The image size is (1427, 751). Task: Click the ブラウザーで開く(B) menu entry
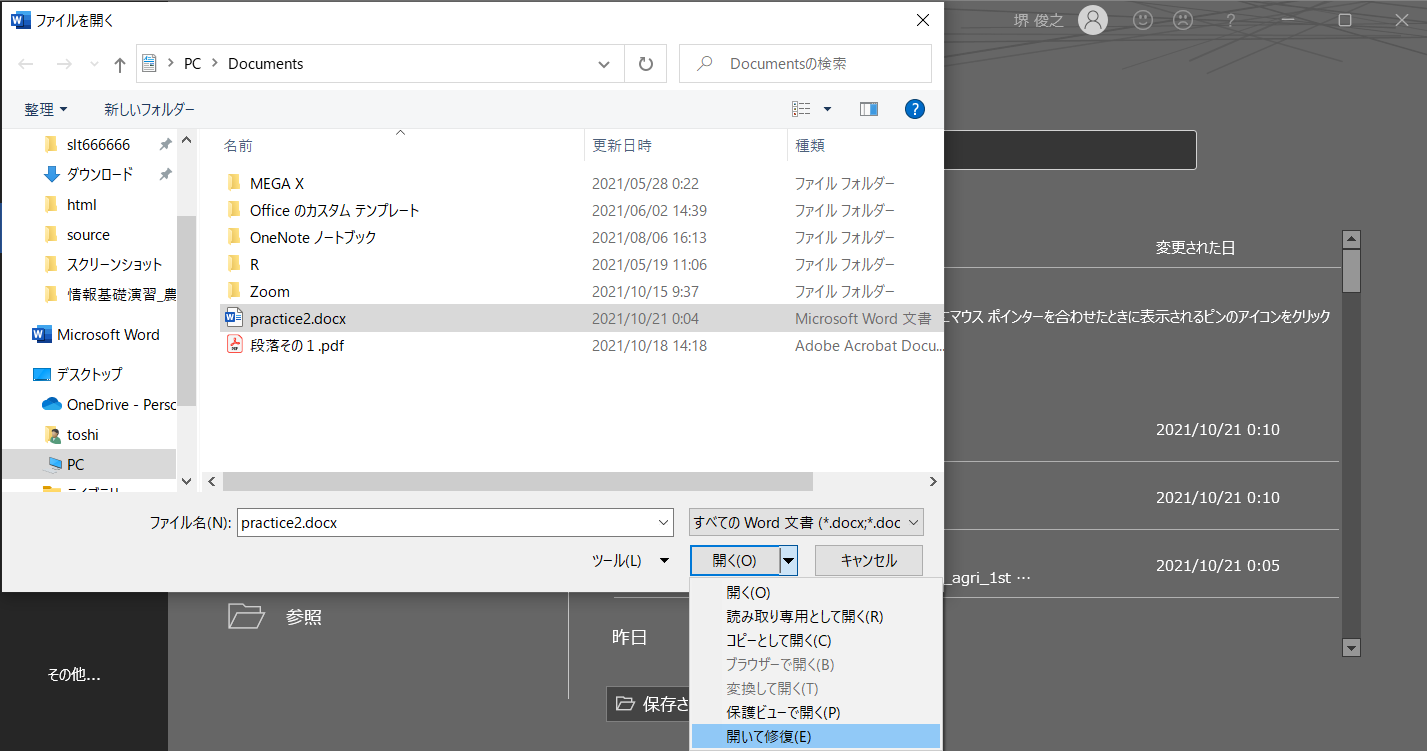coord(780,665)
